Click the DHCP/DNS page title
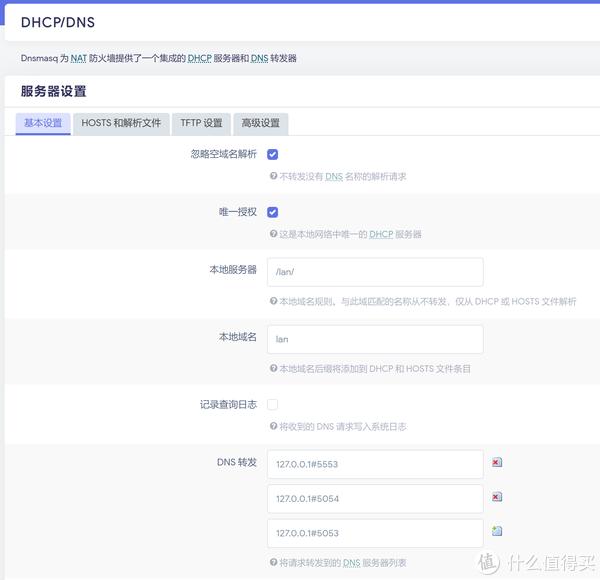 (58, 23)
